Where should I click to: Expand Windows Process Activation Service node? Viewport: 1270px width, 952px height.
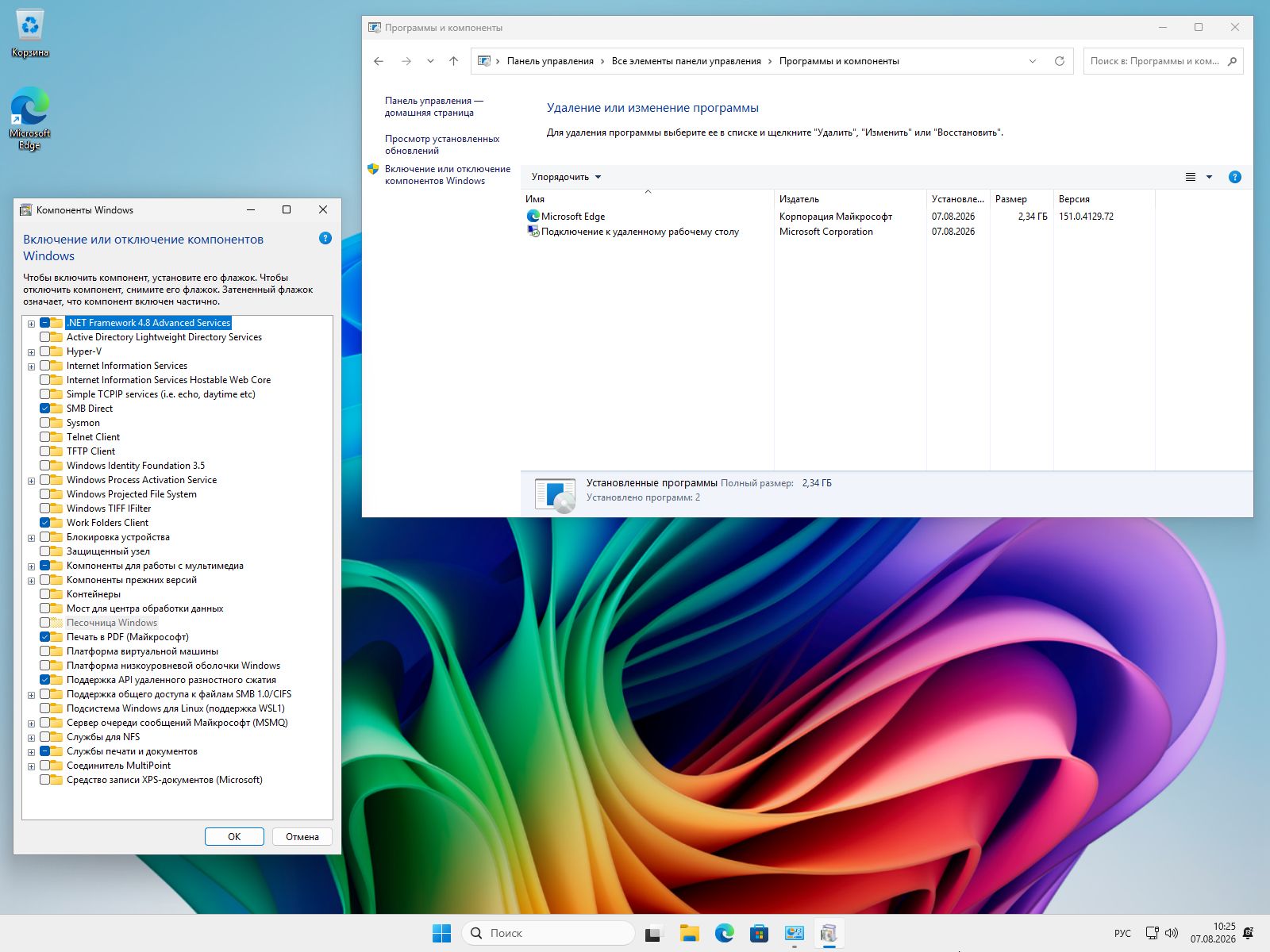pyautogui.click(x=32, y=480)
